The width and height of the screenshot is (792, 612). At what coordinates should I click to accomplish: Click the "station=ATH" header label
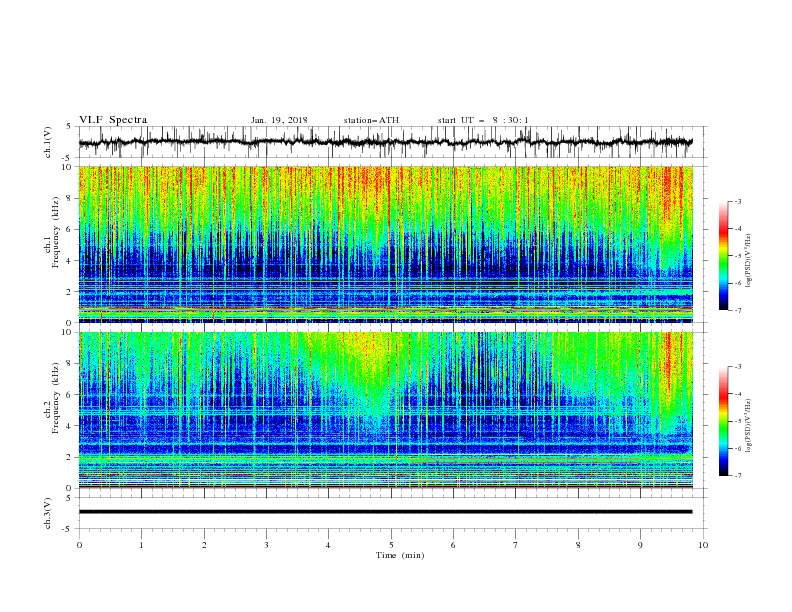[371, 120]
